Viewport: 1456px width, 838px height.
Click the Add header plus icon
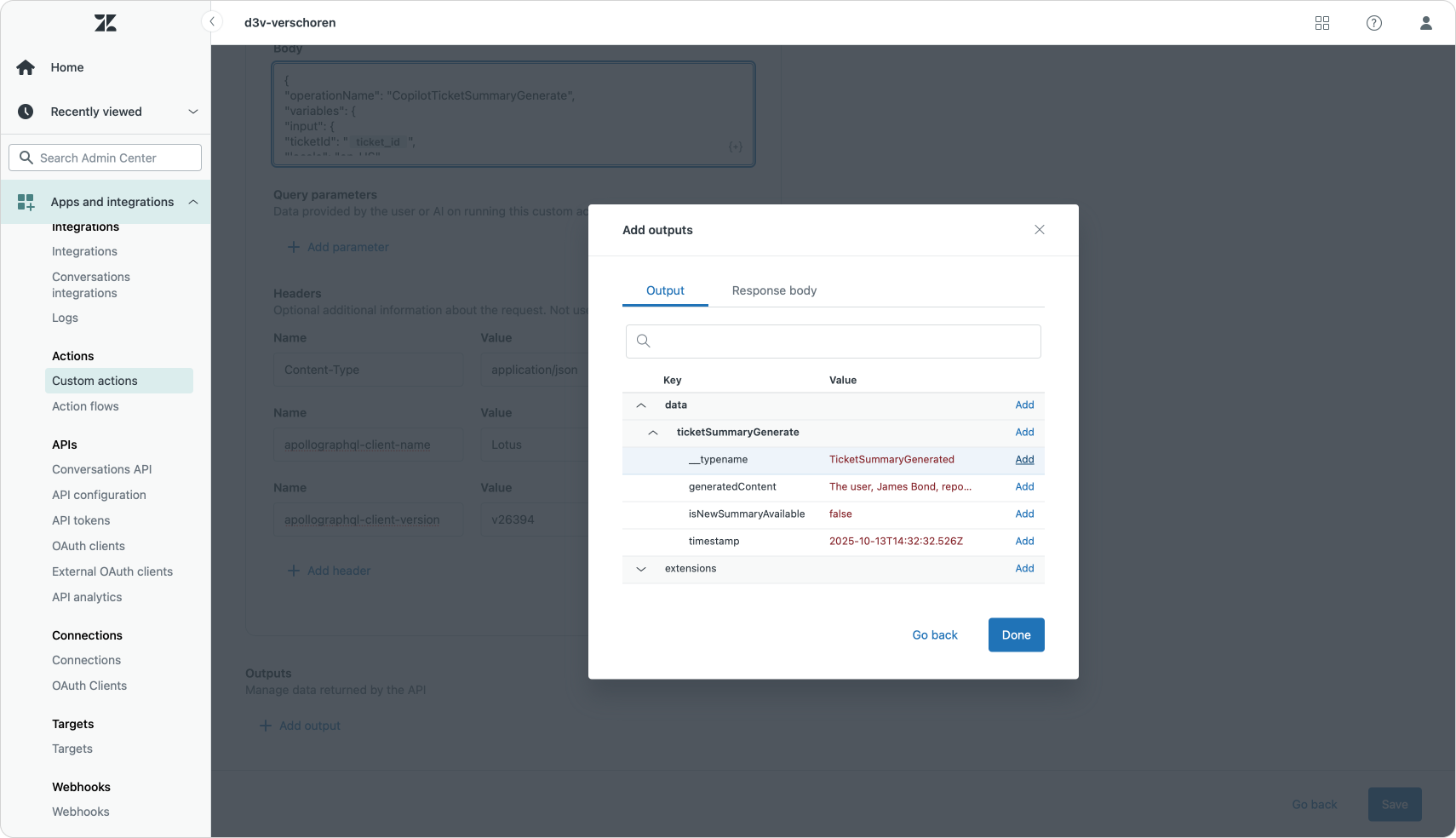coord(293,571)
